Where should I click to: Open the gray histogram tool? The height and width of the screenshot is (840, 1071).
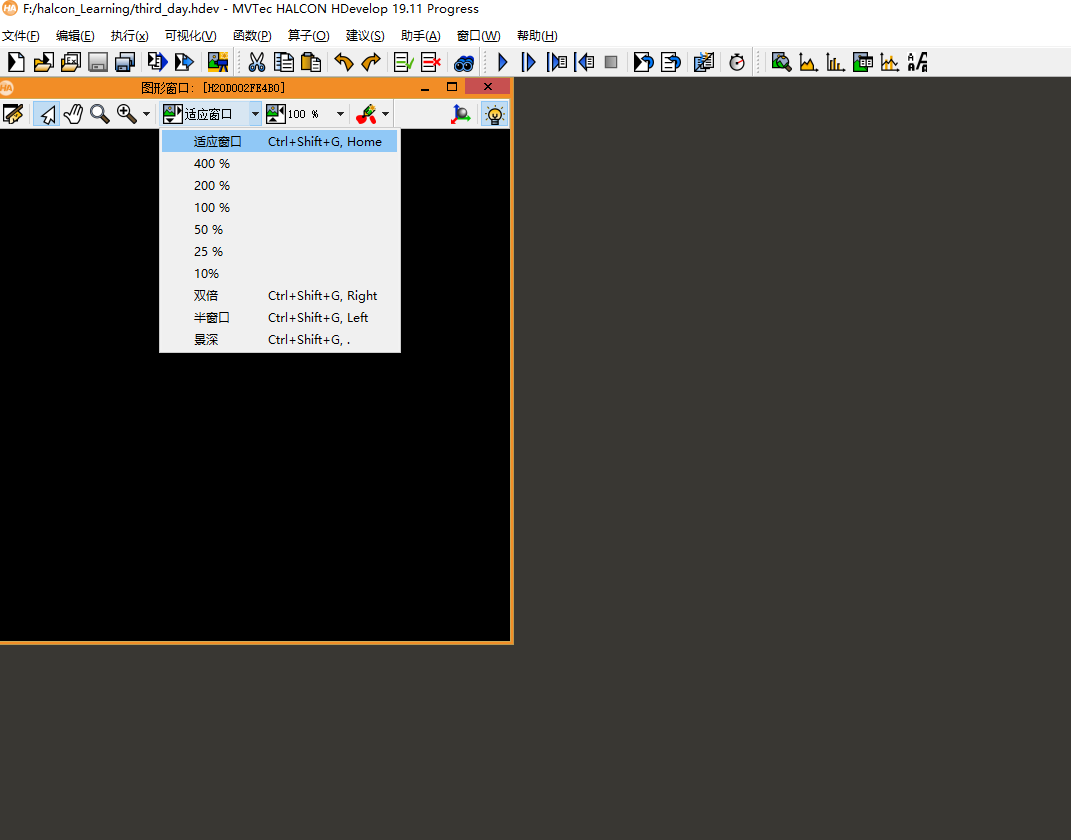click(x=809, y=62)
